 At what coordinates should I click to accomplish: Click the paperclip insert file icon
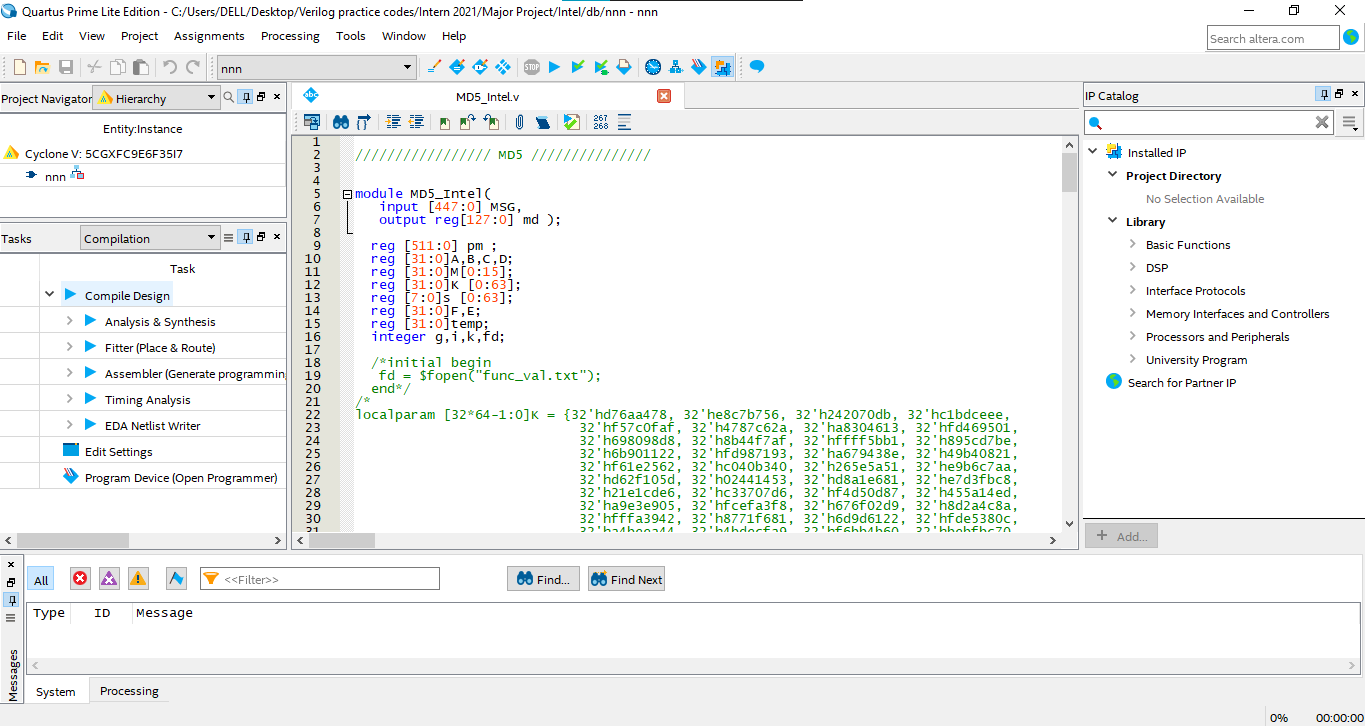519,122
